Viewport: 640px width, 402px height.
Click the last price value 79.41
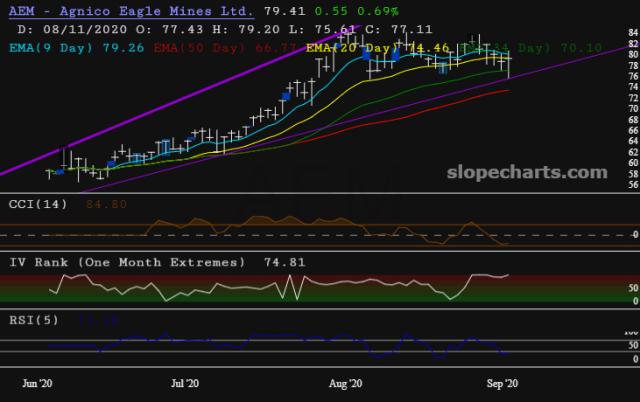[284, 11]
